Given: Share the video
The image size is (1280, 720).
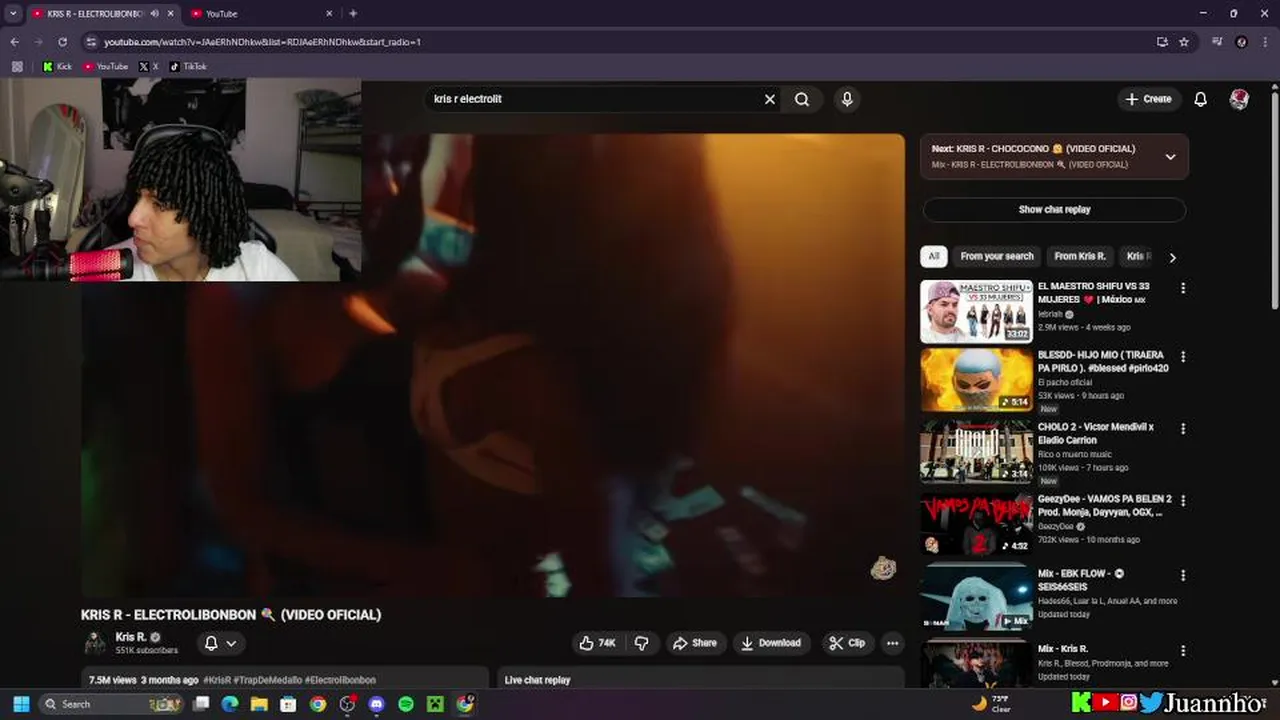Looking at the screenshot, I should point(694,643).
